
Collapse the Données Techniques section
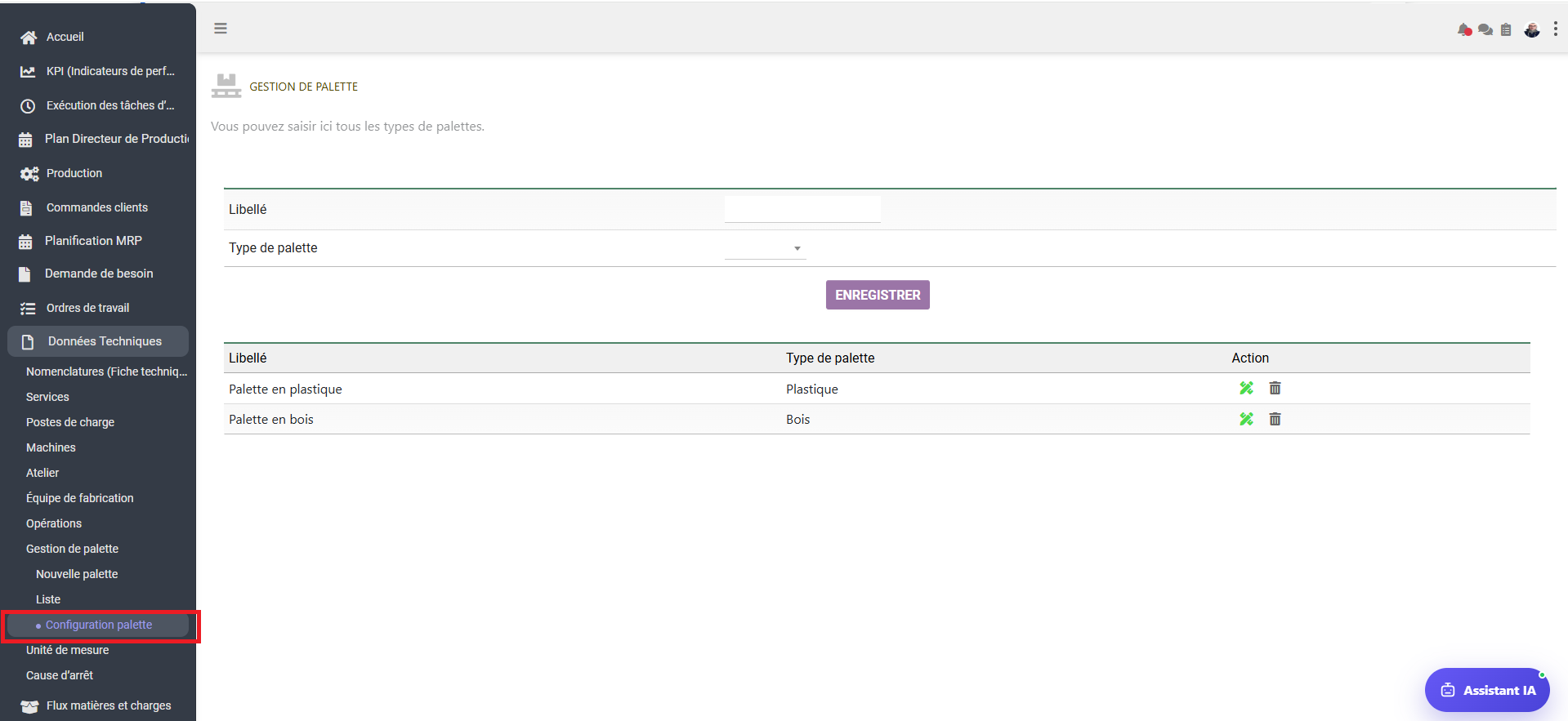pyautogui.click(x=98, y=341)
